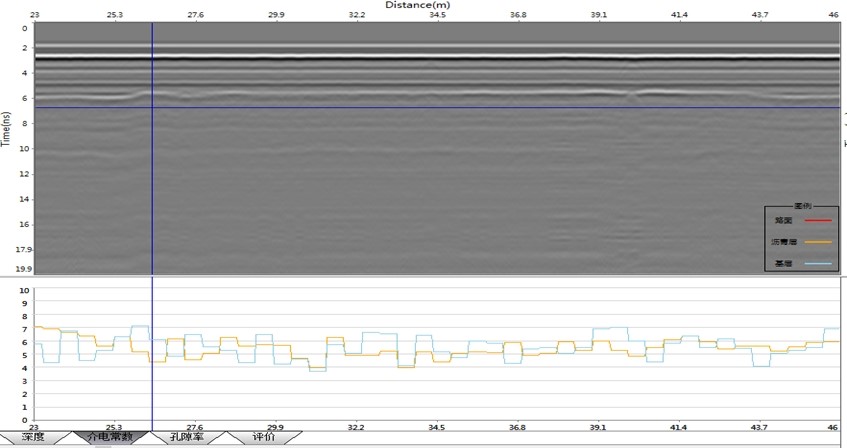The height and width of the screenshot is (448, 847).
Task: Click the 41.4 tick on bottom distance axis
Action: [x=679, y=427]
